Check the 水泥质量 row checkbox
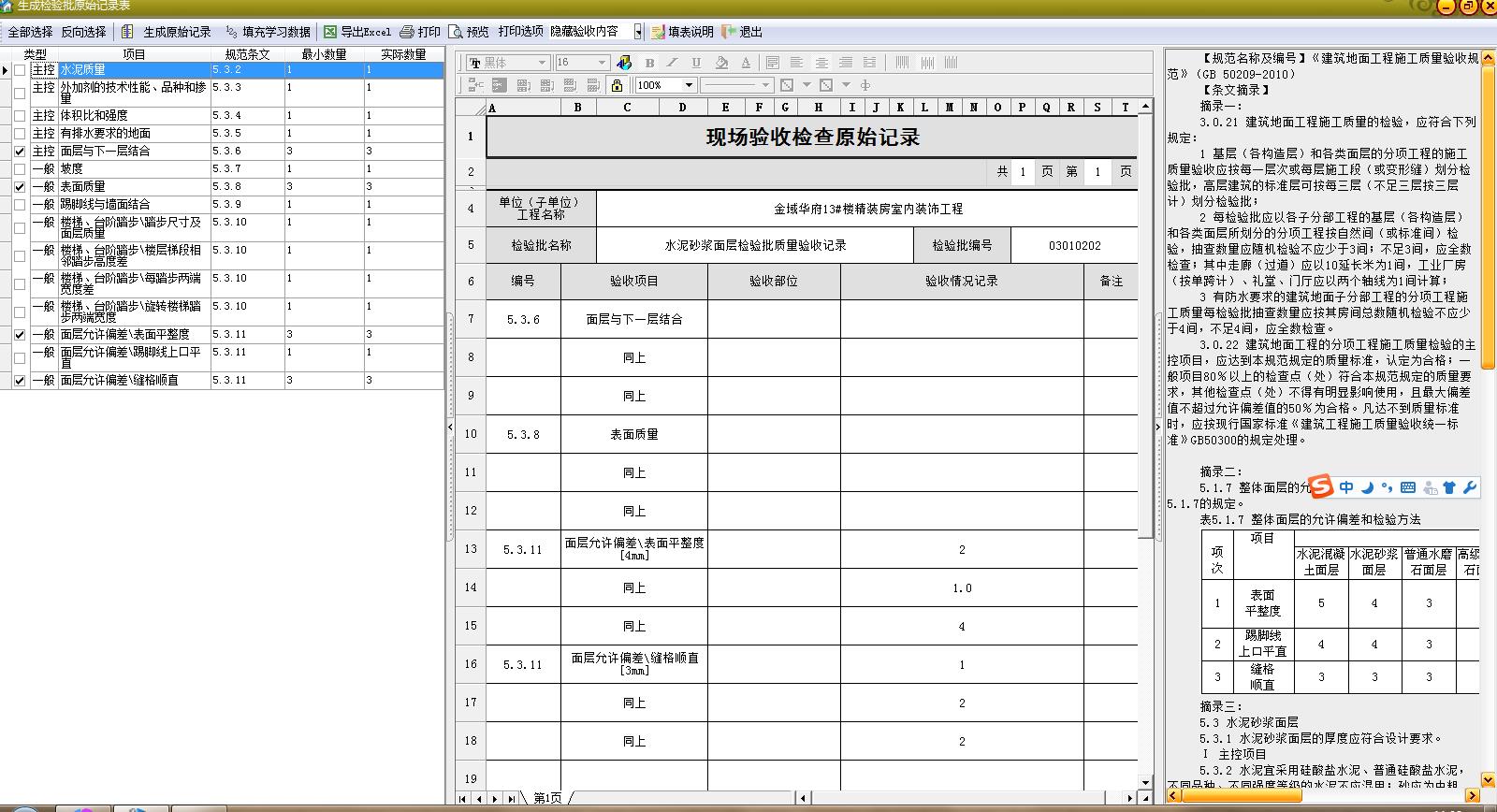 (x=20, y=70)
